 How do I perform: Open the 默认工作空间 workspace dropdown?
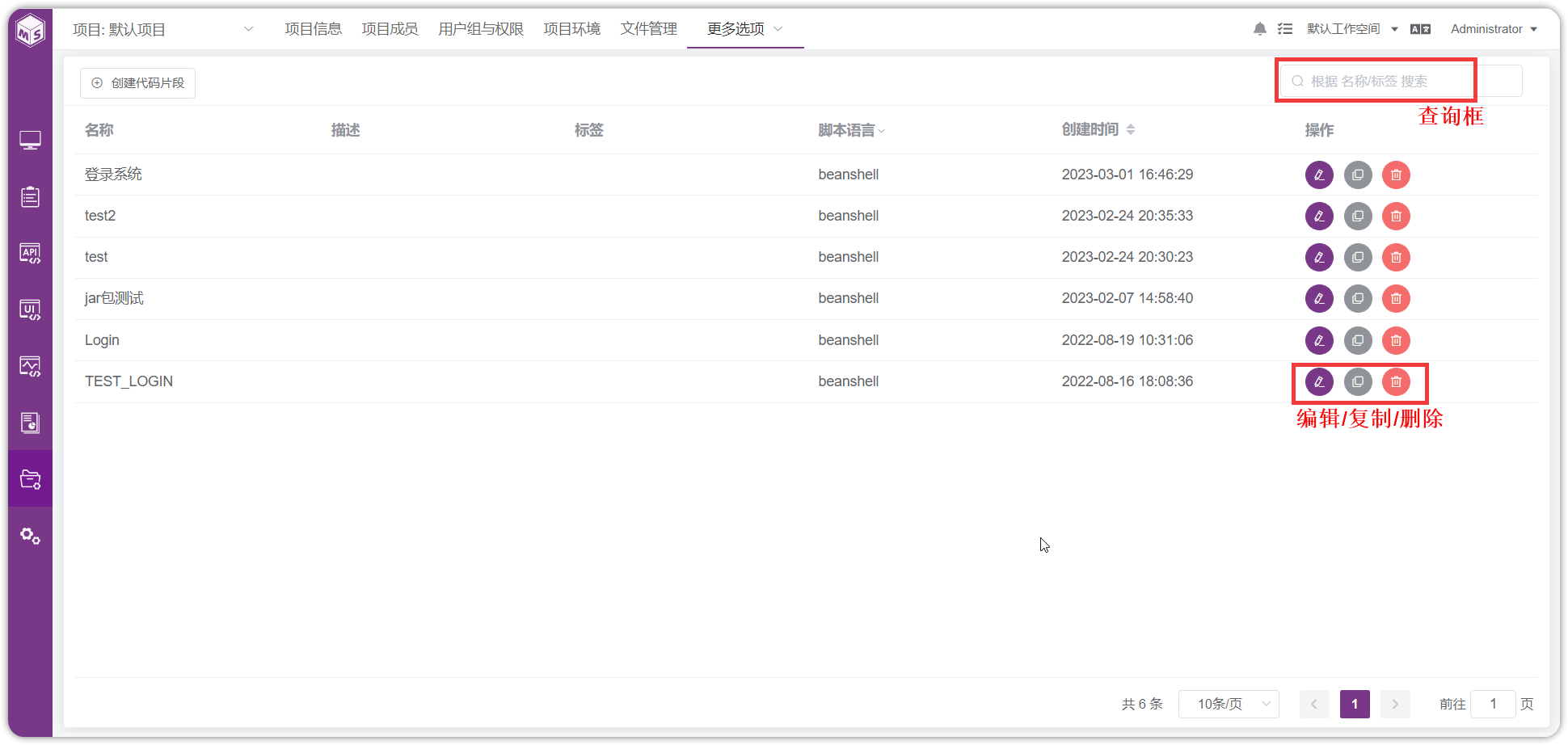[x=1352, y=29]
